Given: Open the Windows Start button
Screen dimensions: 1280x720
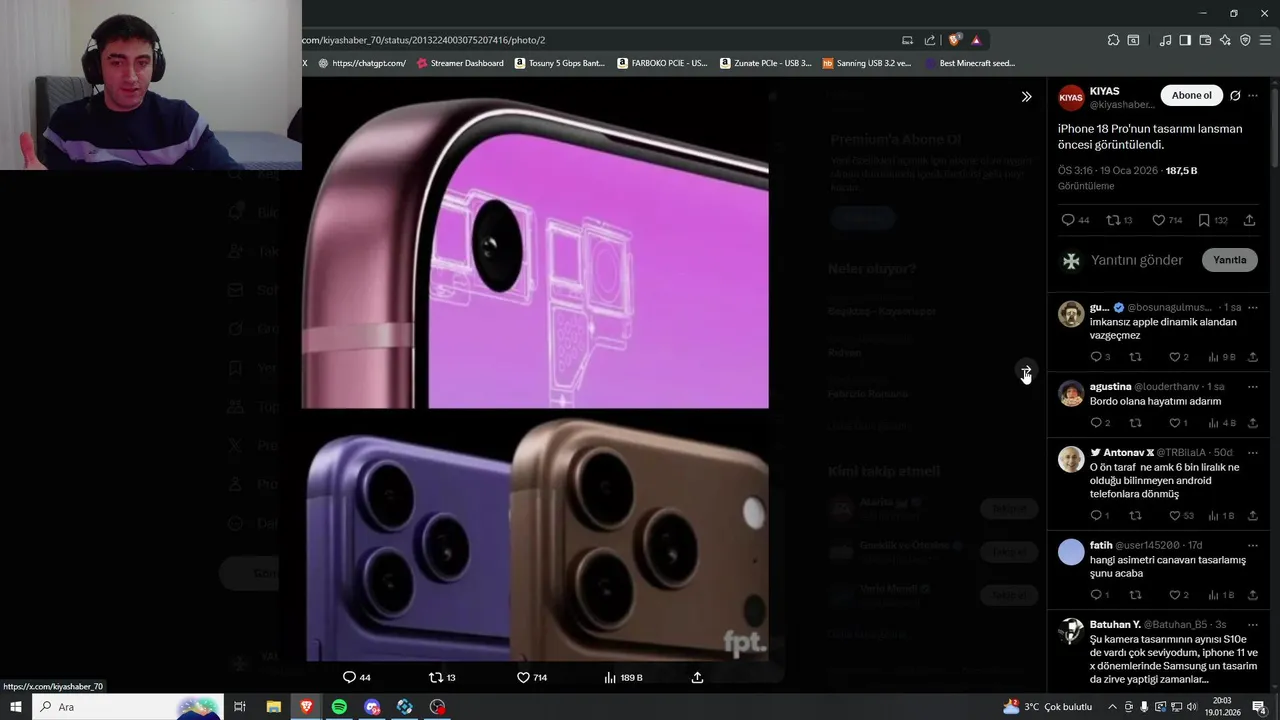Looking at the screenshot, I should pos(16,706).
